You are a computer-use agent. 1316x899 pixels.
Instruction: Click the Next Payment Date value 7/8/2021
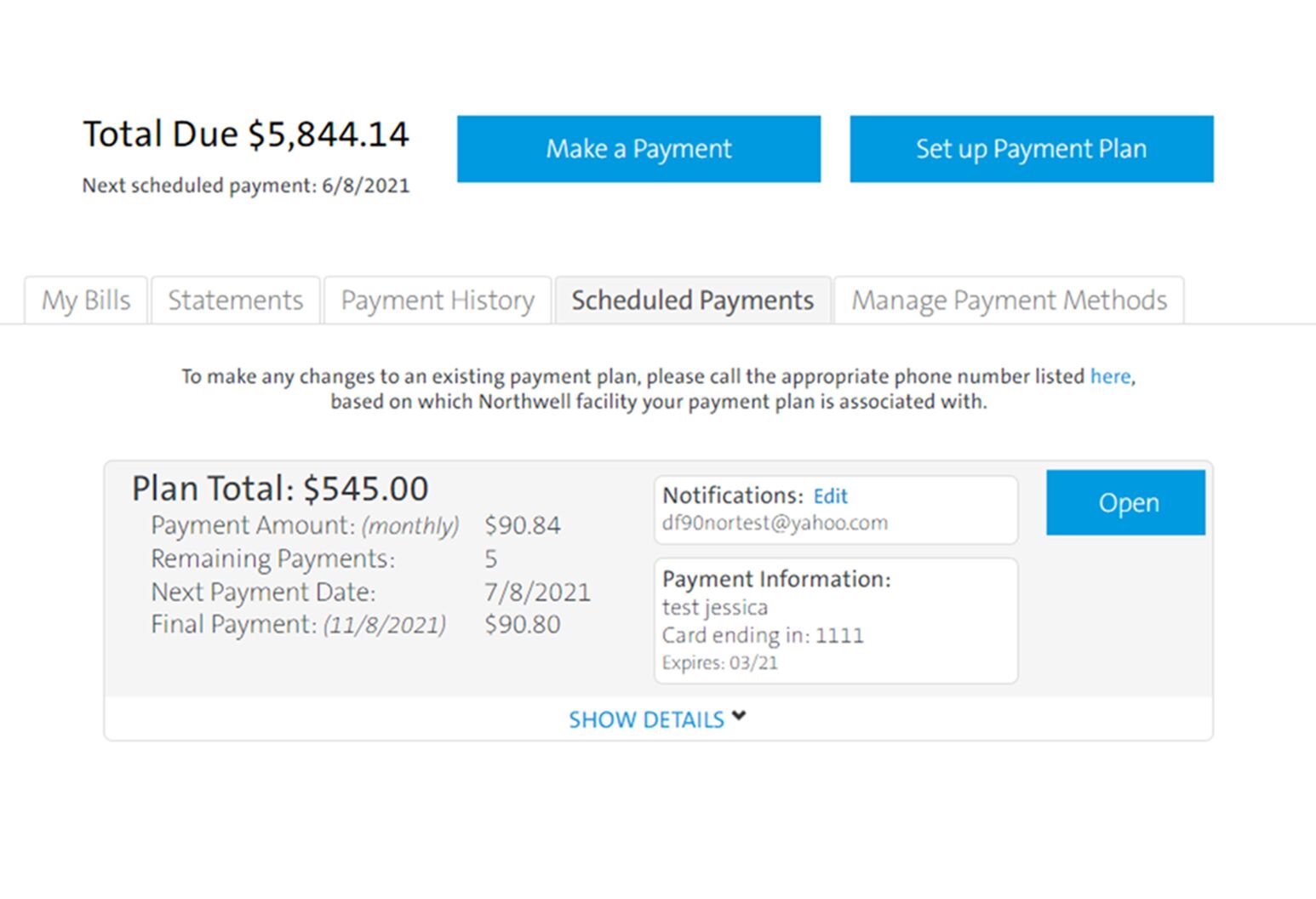(537, 592)
